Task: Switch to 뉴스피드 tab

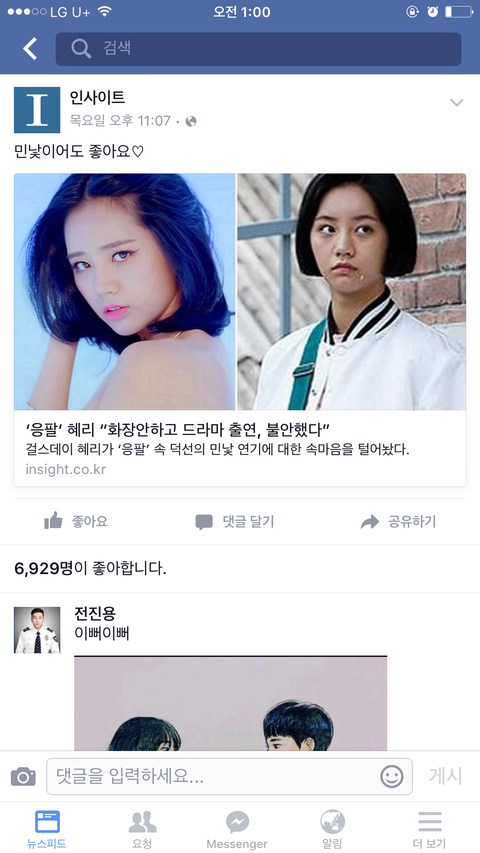Action: [47, 830]
